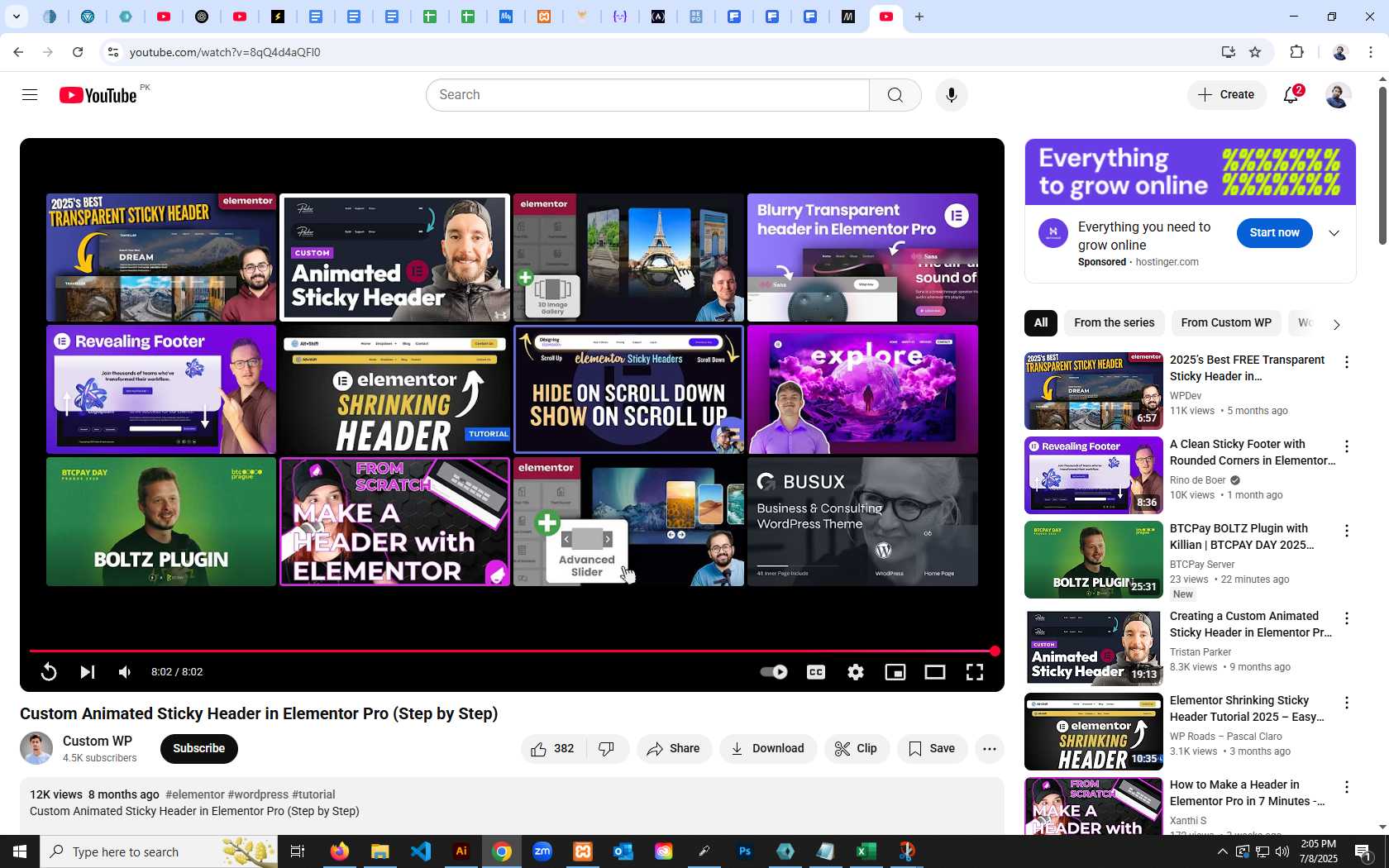Enter full screen mode
The width and height of the screenshot is (1389, 868).
point(975,672)
